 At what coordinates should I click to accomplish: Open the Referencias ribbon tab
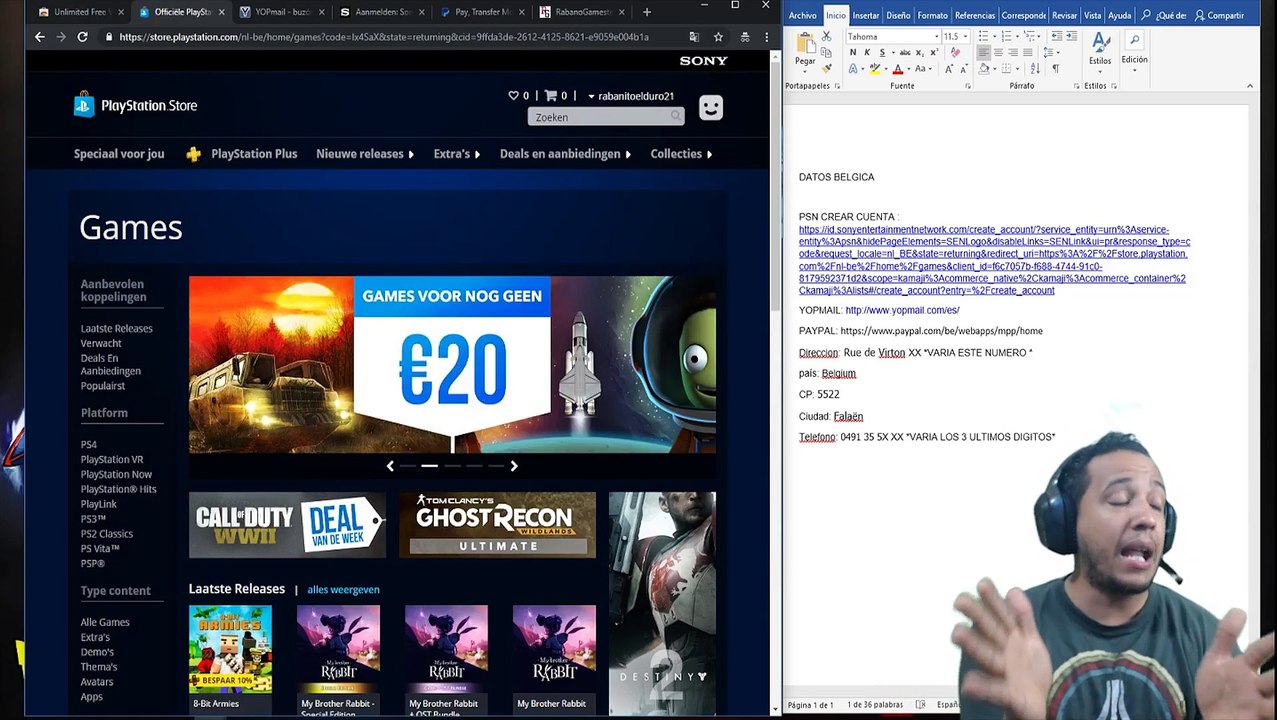coord(975,15)
